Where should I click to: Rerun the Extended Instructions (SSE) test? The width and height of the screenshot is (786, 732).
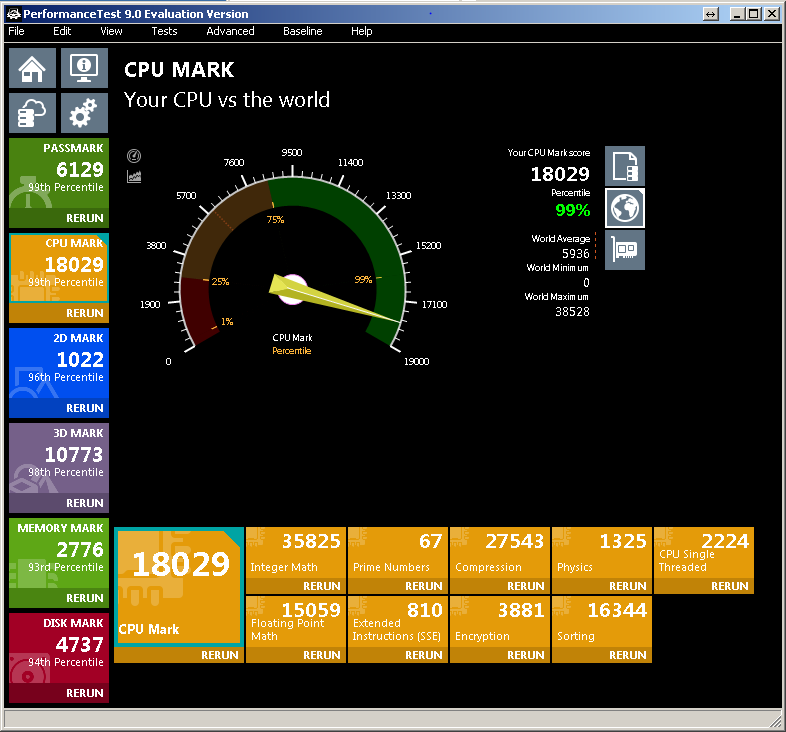[x=398, y=655]
